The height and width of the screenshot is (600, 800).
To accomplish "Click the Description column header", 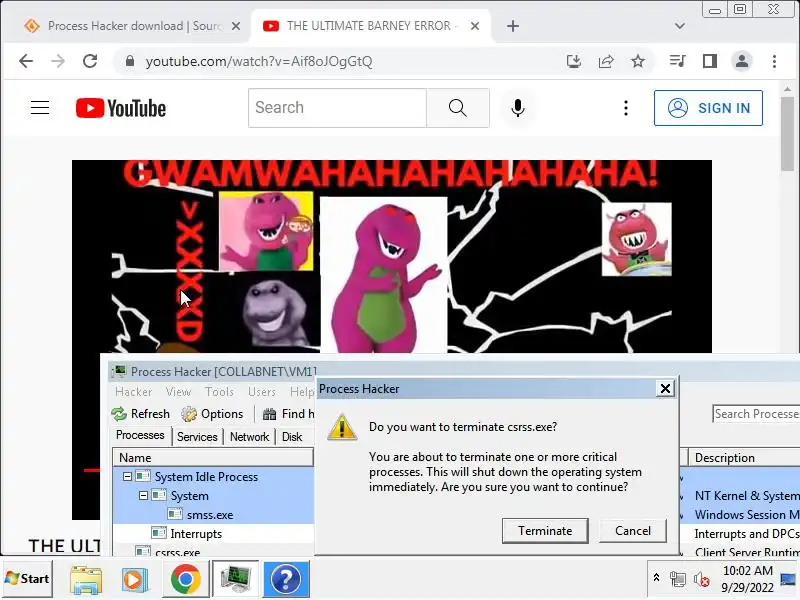I will pos(744,458).
